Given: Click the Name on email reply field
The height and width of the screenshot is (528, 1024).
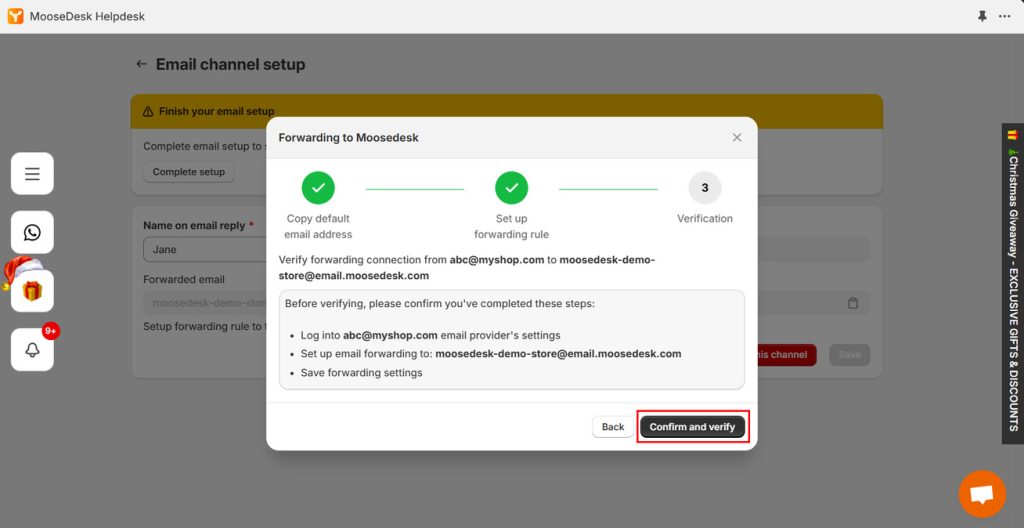Looking at the screenshot, I should (206, 250).
